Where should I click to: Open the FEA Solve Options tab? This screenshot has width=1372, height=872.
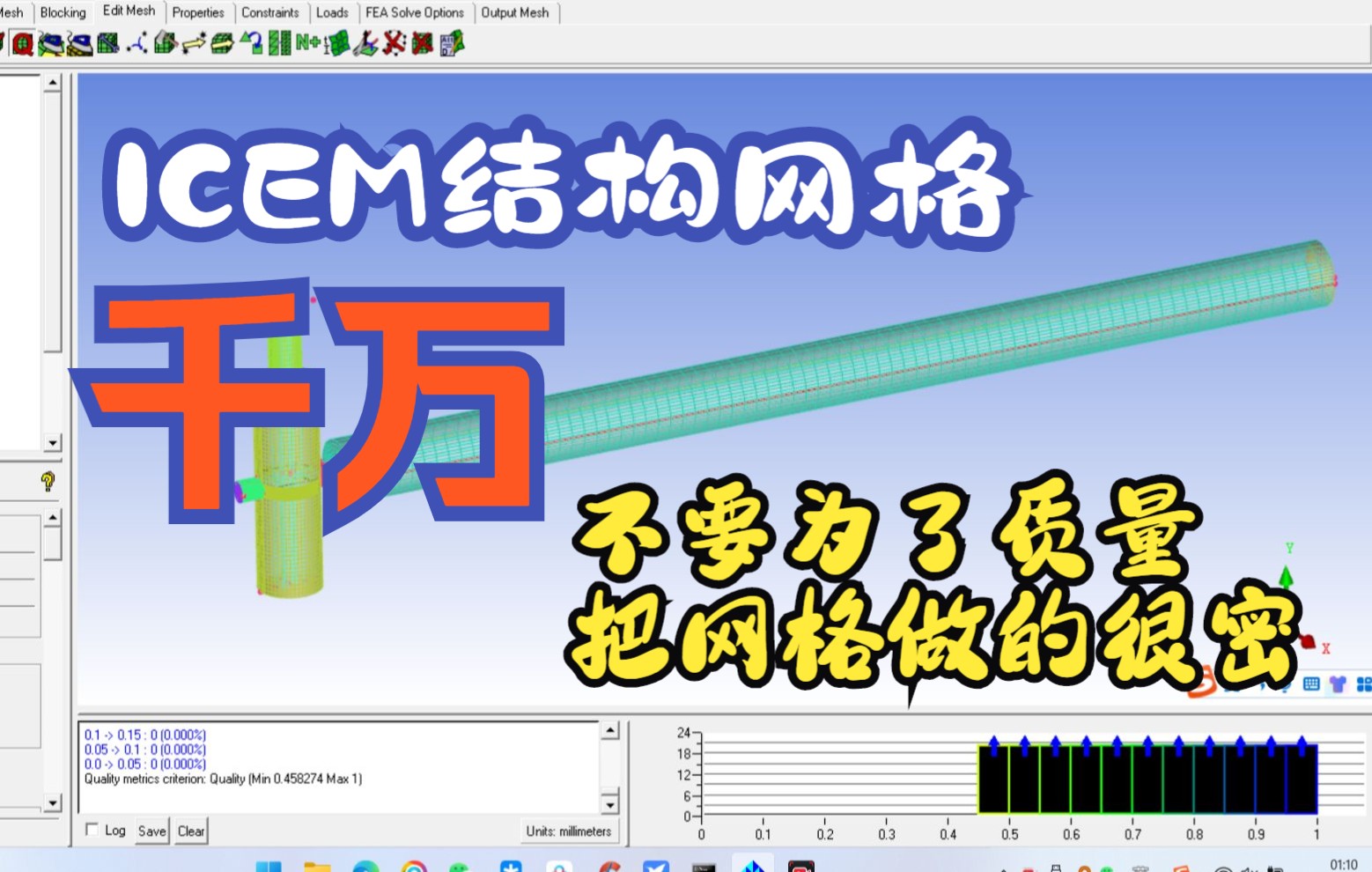coord(415,12)
